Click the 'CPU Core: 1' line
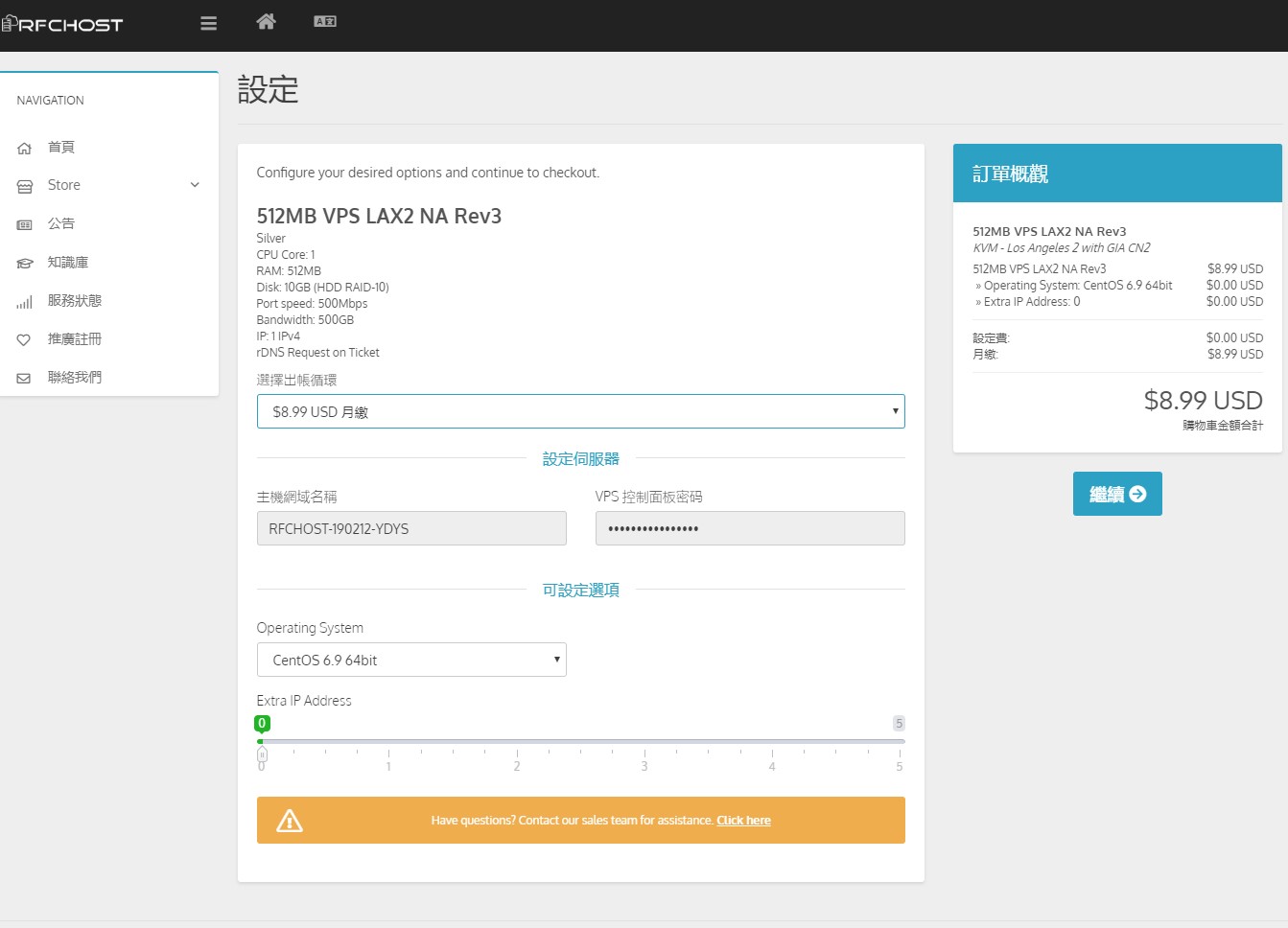This screenshot has width=1288, height=928. tap(286, 254)
